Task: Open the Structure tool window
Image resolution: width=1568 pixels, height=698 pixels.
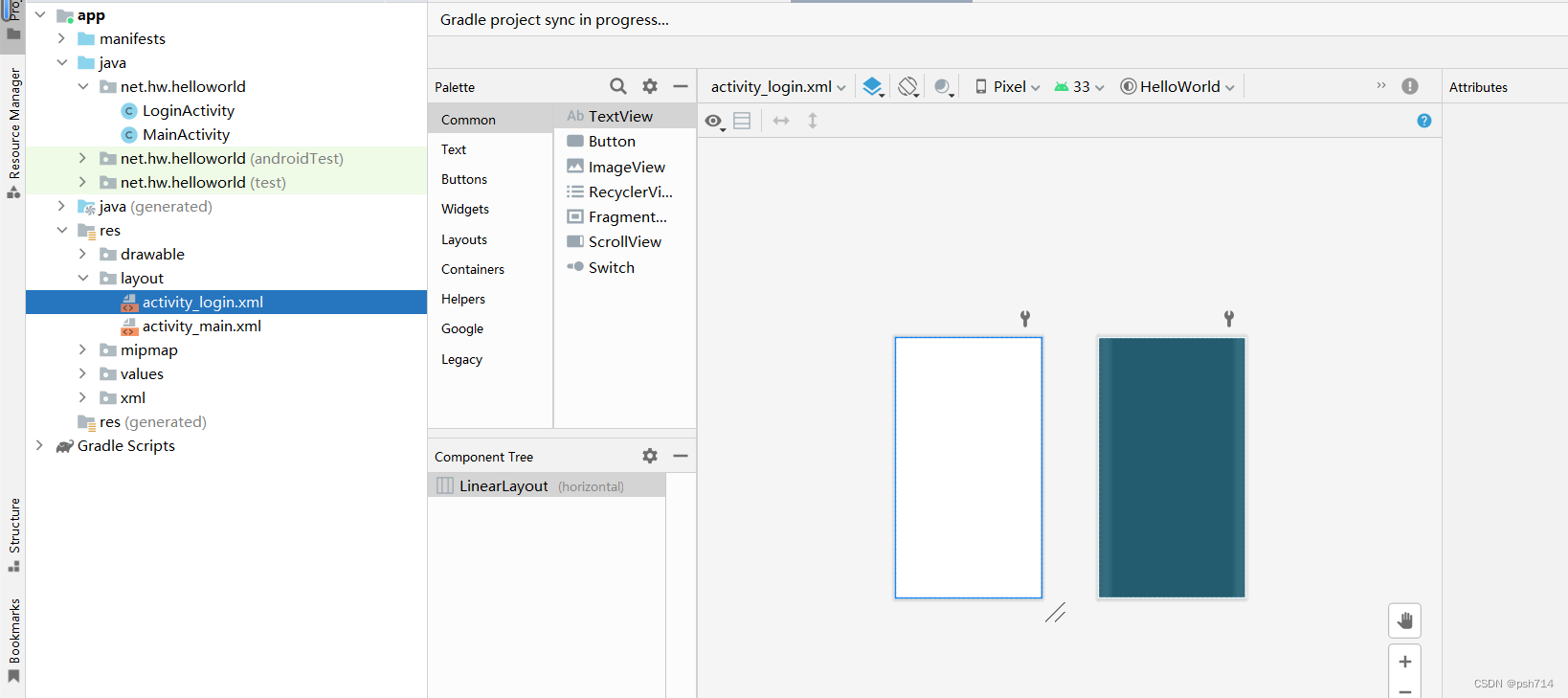Action: pyautogui.click(x=13, y=534)
